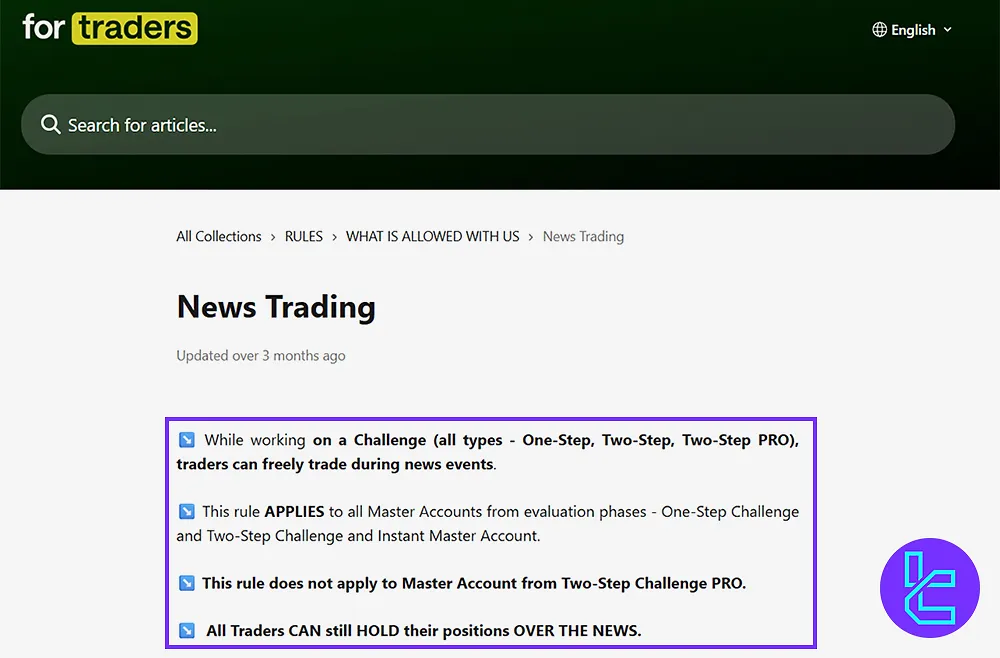
Task: Click the arrow icon before 'All Traders CAN'
Action: (187, 631)
